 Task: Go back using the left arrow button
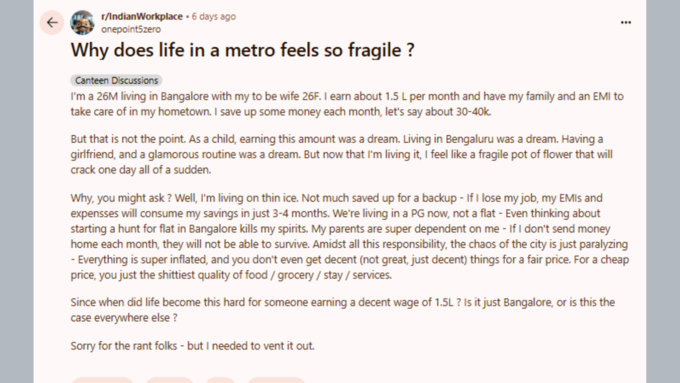(52, 22)
